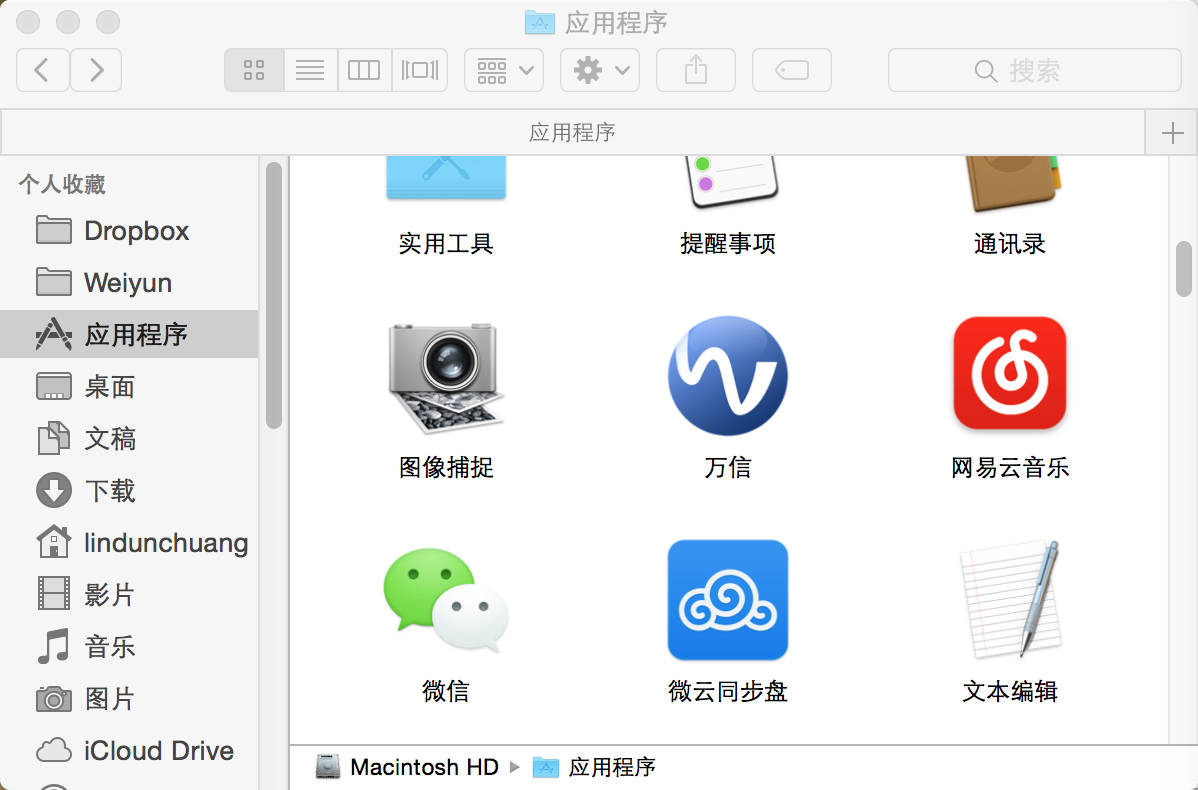Switch to column view mode
The width and height of the screenshot is (1198, 790).
[364, 70]
